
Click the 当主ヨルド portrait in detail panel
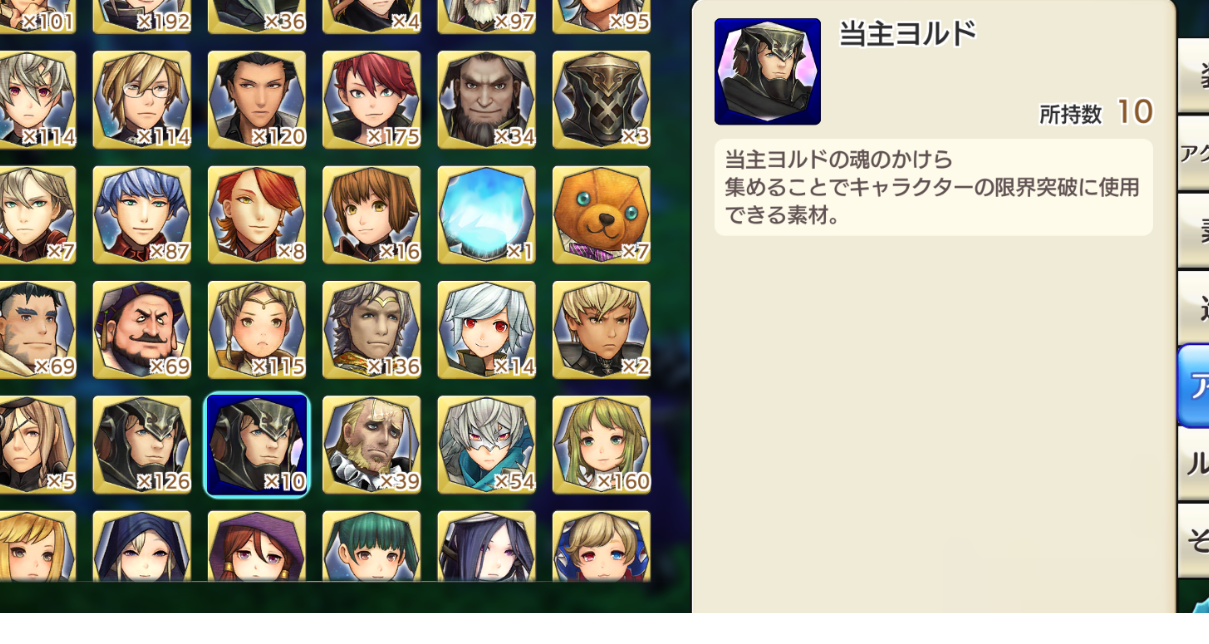(767, 71)
